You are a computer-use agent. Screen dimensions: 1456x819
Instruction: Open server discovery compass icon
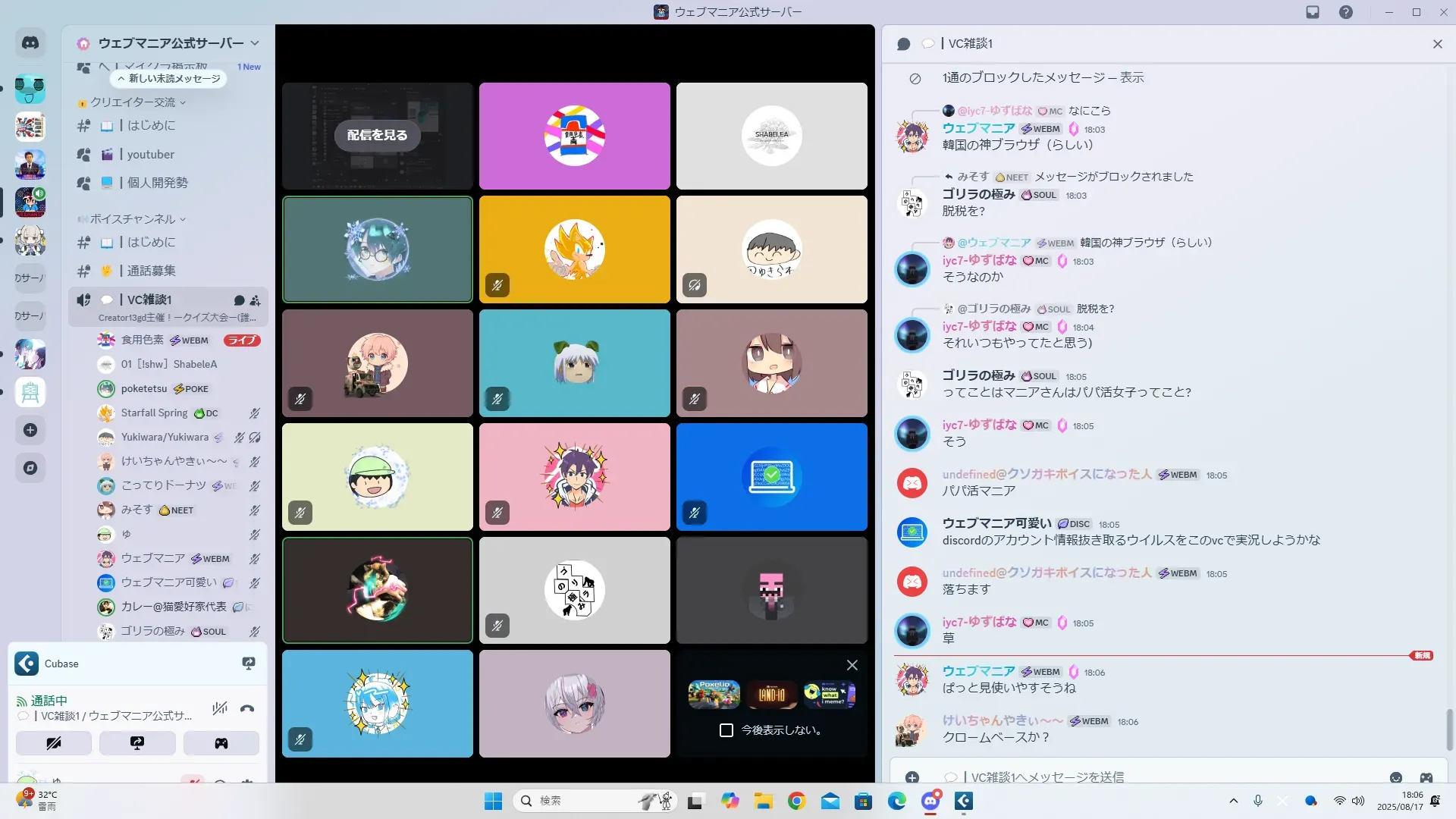click(30, 468)
